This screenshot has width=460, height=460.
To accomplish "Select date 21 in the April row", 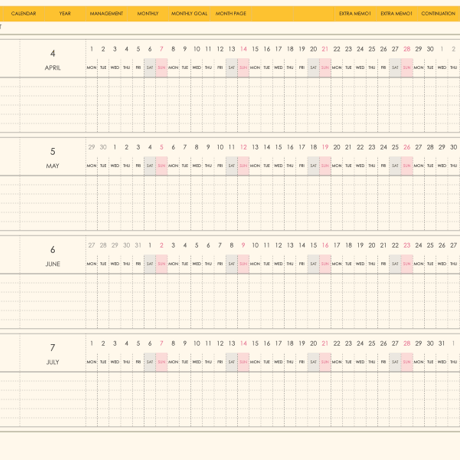I will tap(325, 49).
